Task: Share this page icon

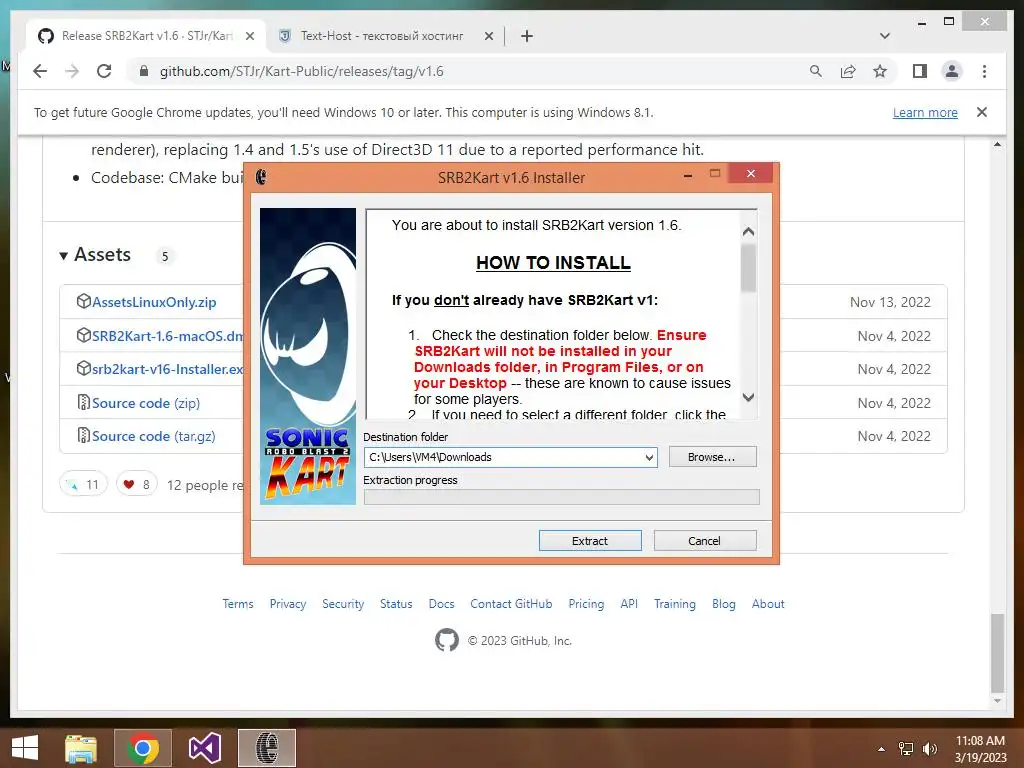Action: [848, 71]
